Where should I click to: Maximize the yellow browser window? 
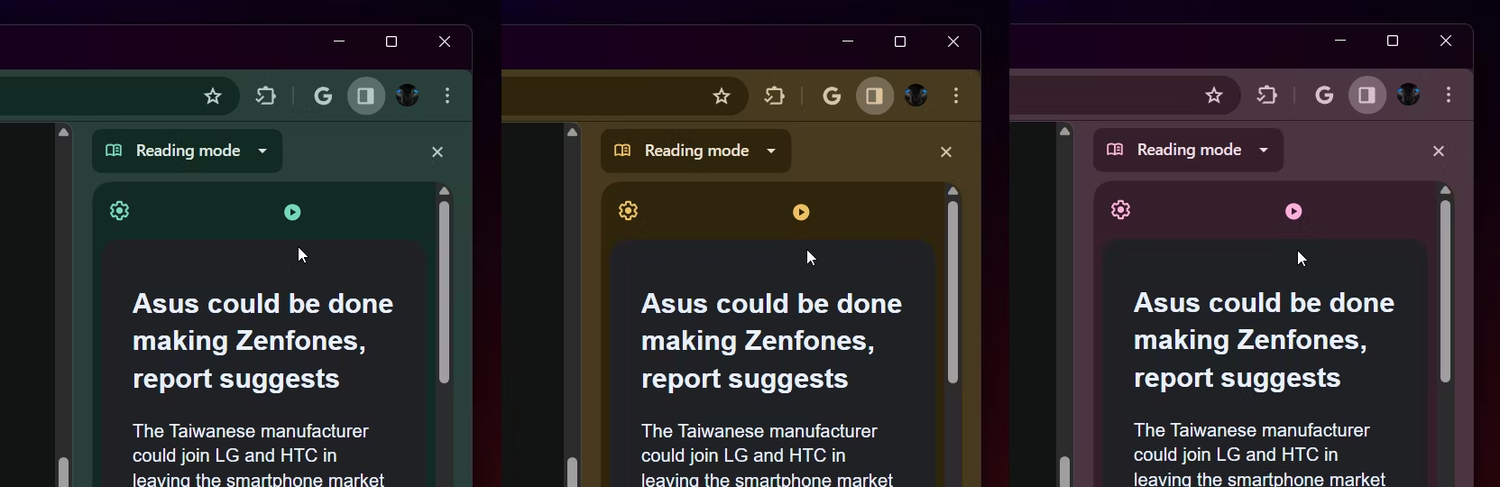tap(900, 42)
